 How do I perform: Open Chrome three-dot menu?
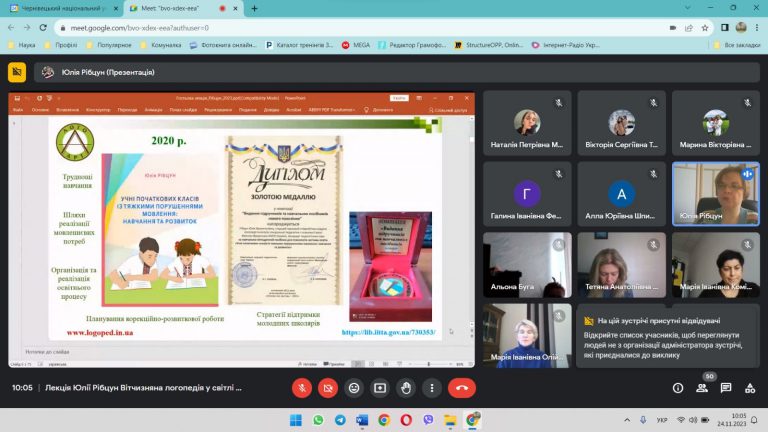coord(757,28)
